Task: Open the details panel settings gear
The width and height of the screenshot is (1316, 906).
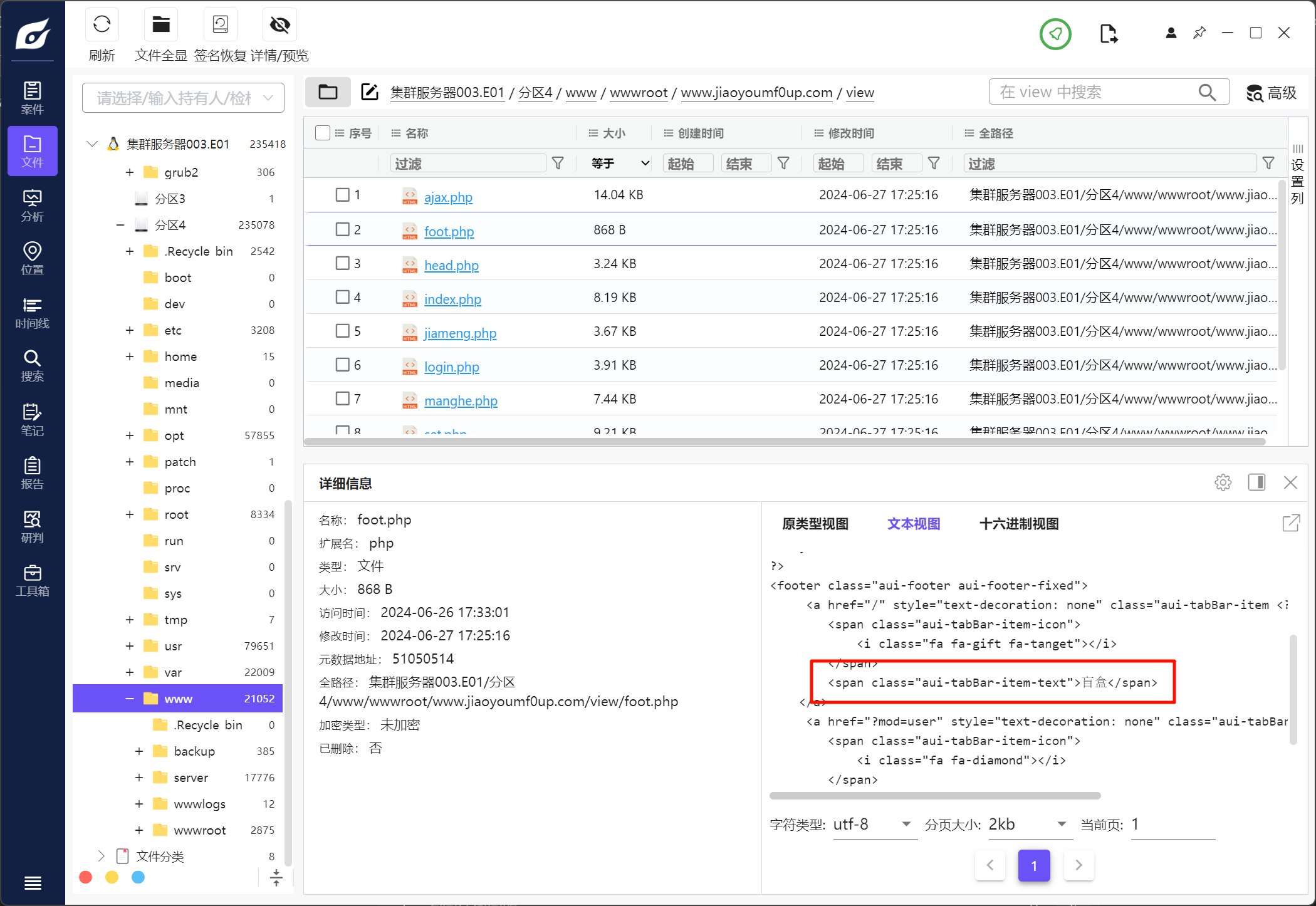Action: click(x=1223, y=482)
